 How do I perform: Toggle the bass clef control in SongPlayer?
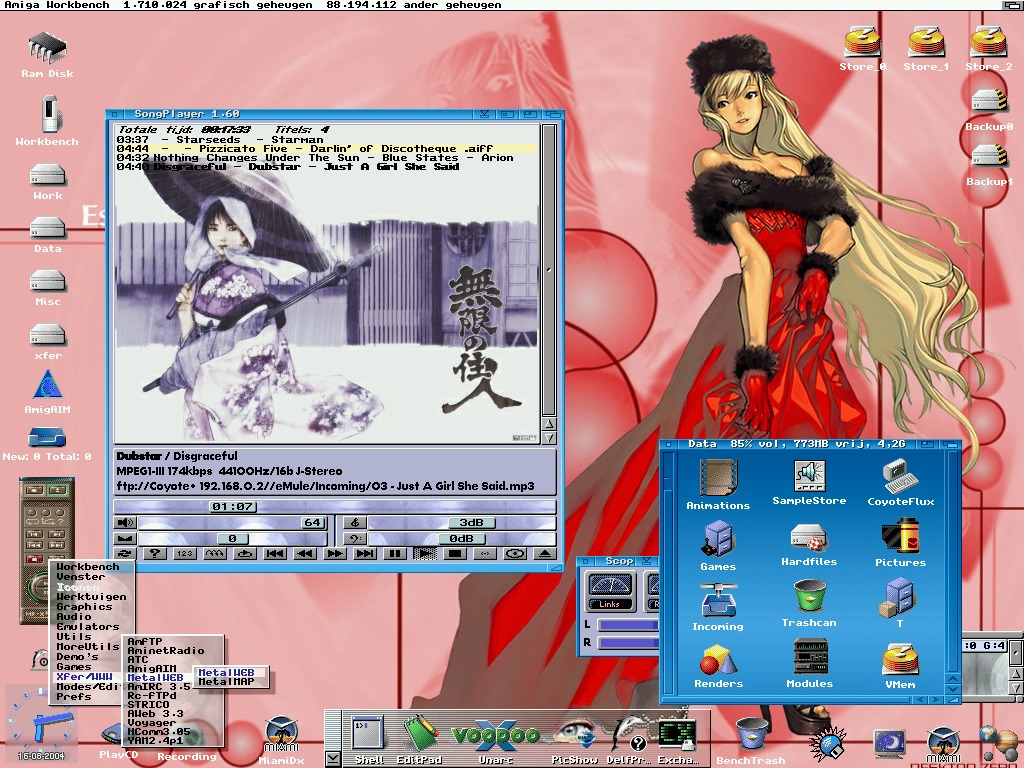click(355, 539)
